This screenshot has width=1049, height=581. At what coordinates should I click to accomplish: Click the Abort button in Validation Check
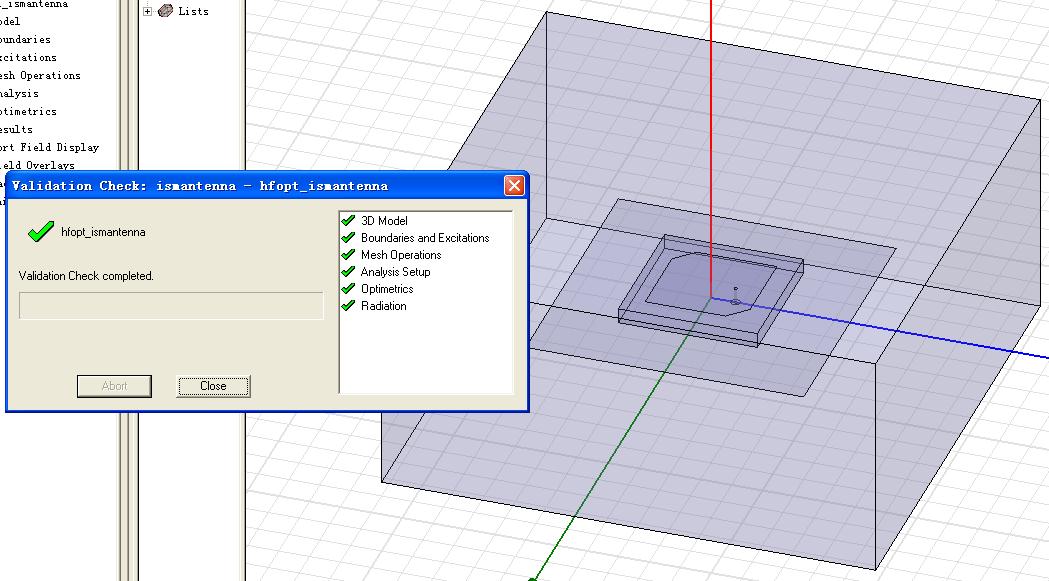pos(114,386)
